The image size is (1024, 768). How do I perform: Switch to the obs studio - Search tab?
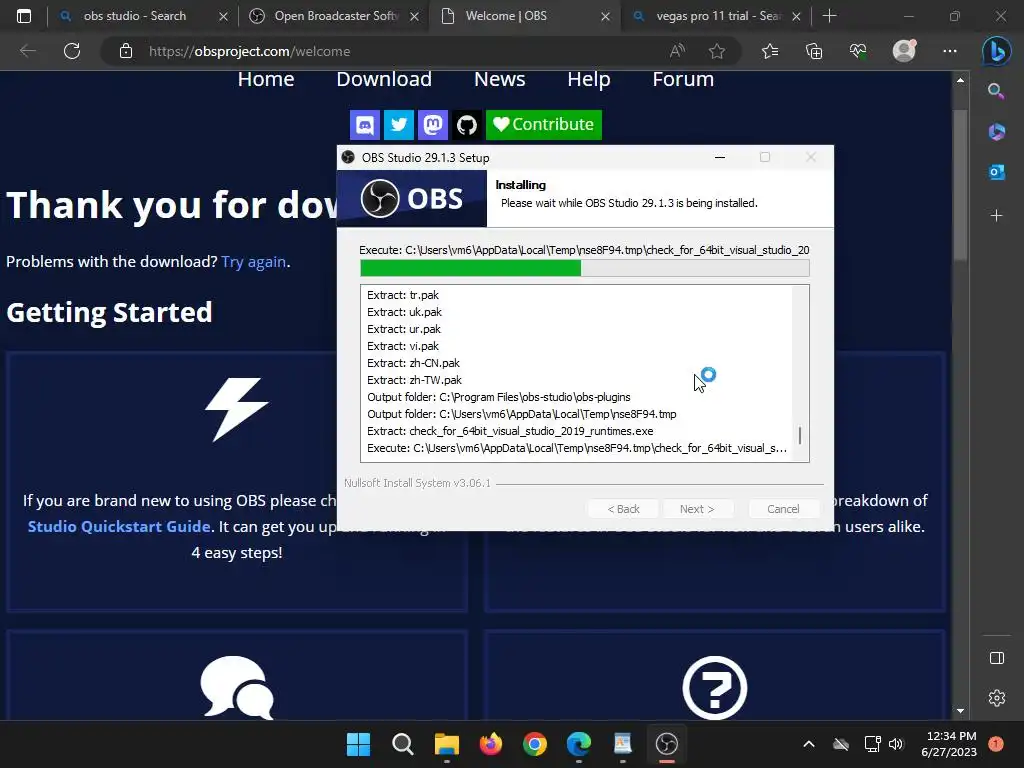135,16
